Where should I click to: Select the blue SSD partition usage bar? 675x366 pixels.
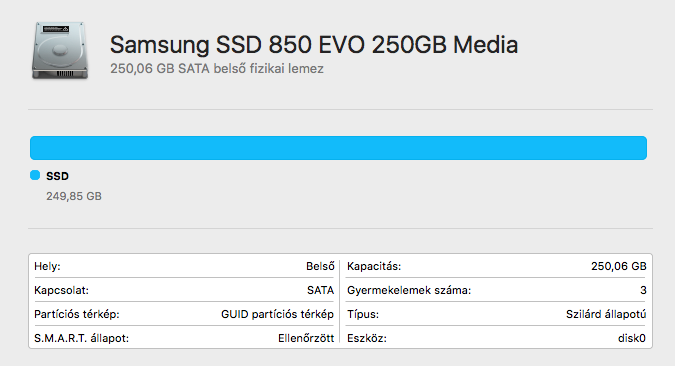pos(338,148)
